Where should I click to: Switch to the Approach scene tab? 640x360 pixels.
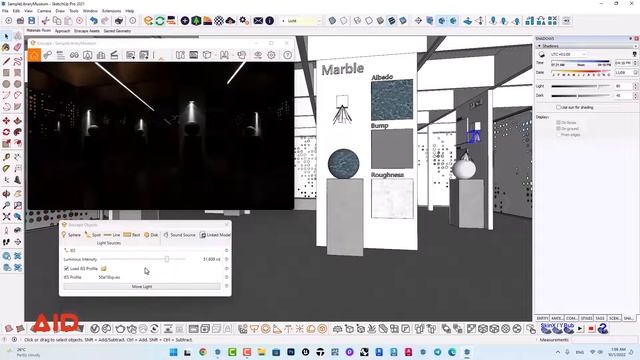tap(62, 31)
